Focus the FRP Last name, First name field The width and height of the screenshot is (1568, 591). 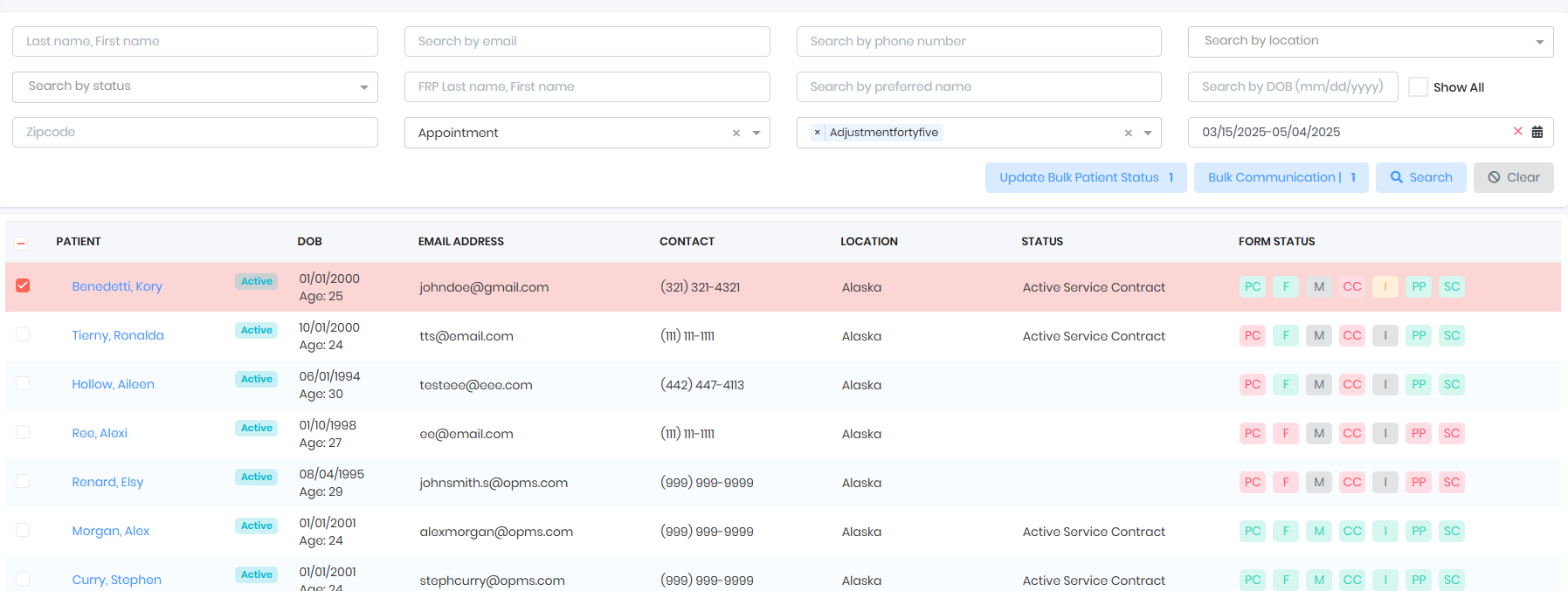587,86
